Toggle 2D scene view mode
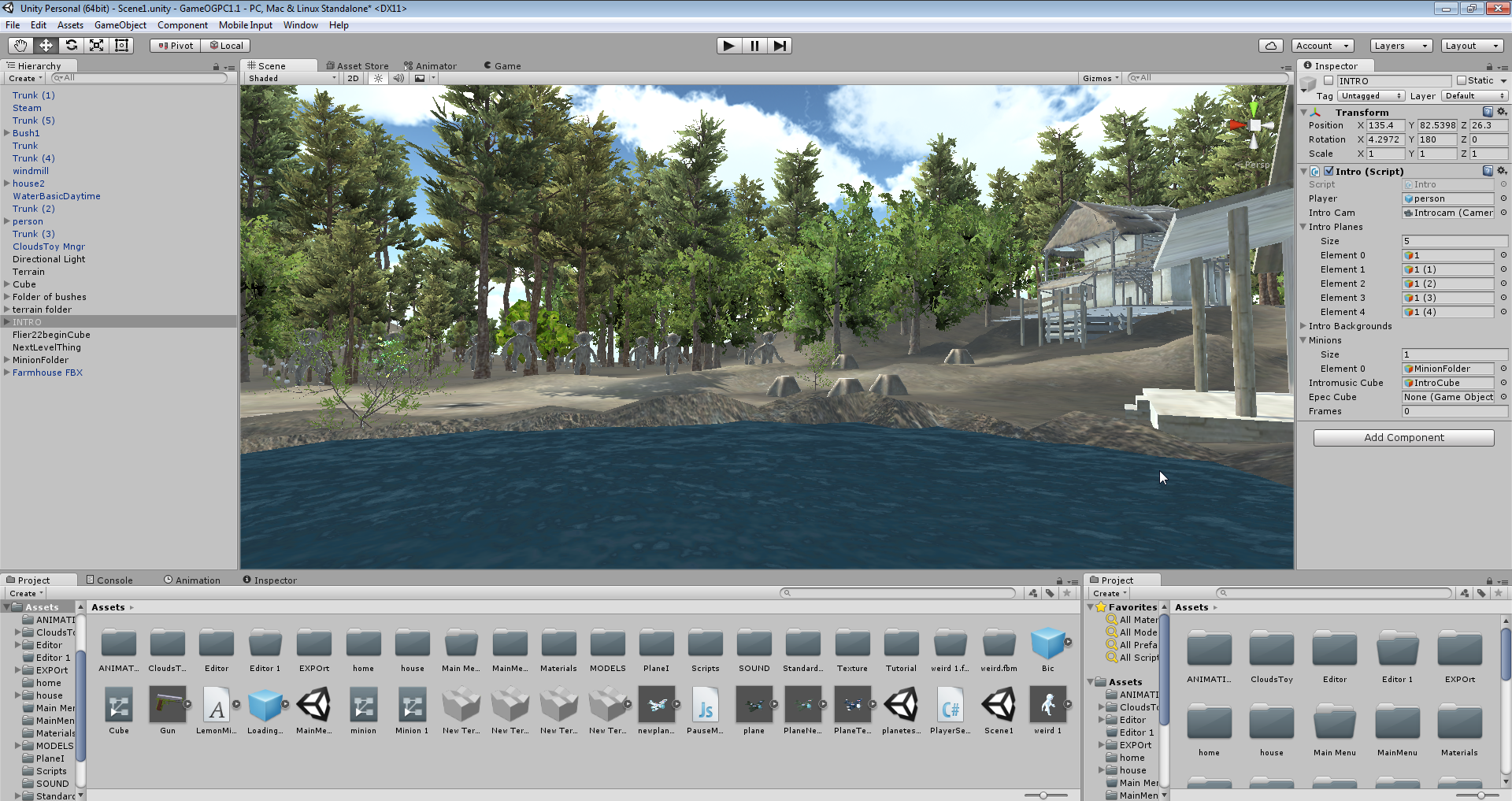The height and width of the screenshot is (801, 1512). pyautogui.click(x=353, y=78)
